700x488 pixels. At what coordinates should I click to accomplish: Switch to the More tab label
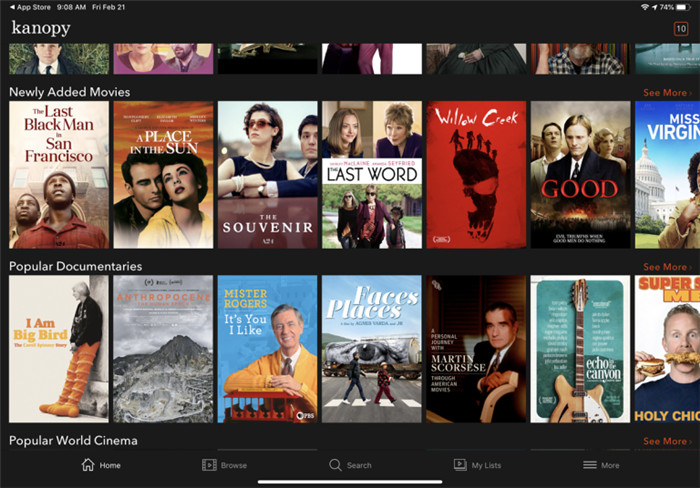(x=610, y=465)
